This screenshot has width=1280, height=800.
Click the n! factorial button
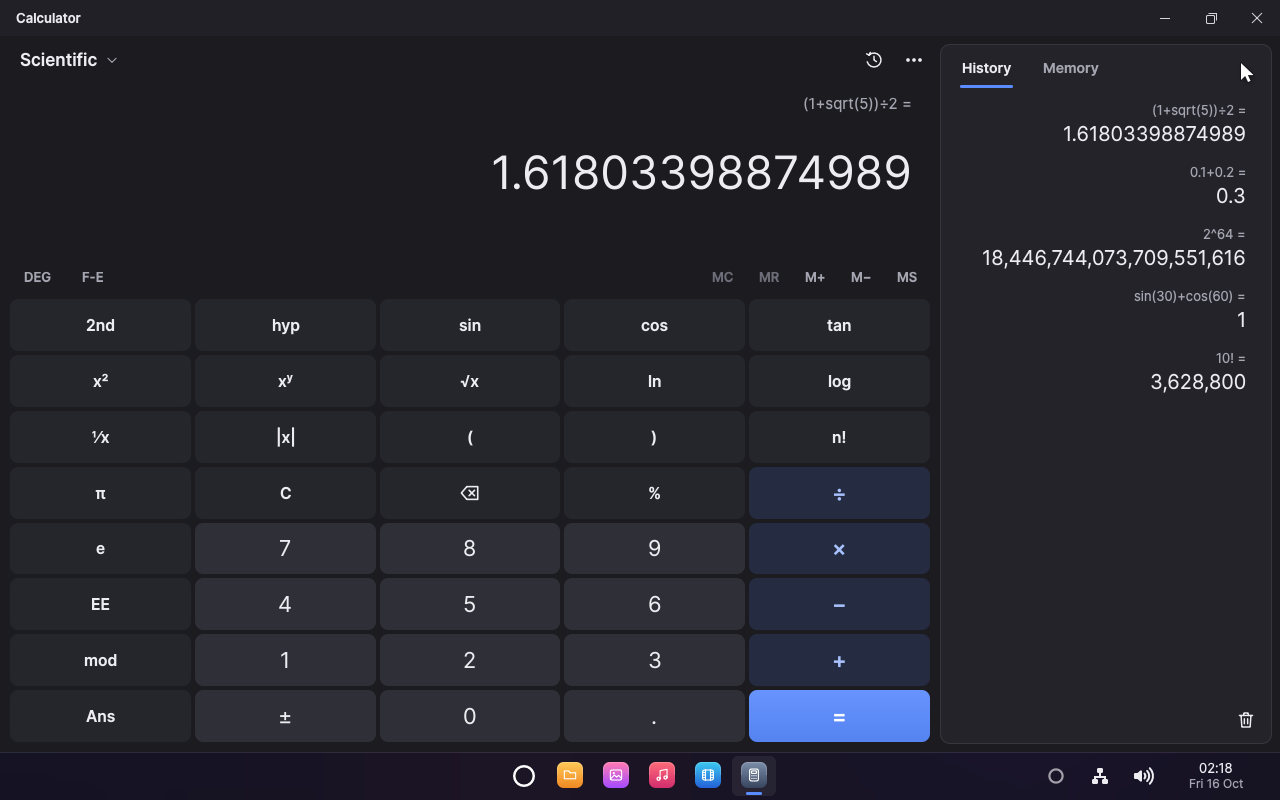pos(839,437)
